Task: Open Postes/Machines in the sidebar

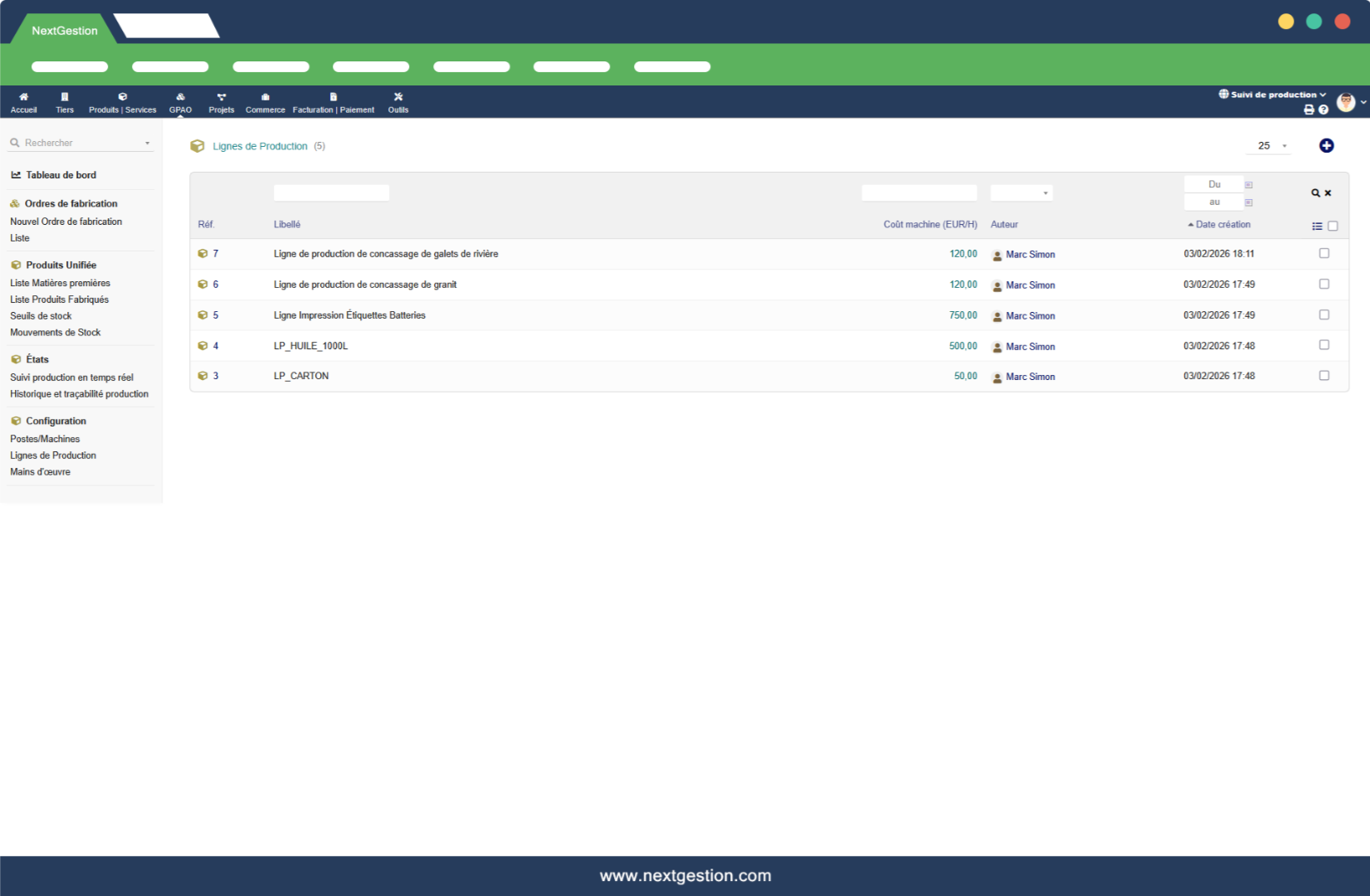Action: [x=45, y=439]
